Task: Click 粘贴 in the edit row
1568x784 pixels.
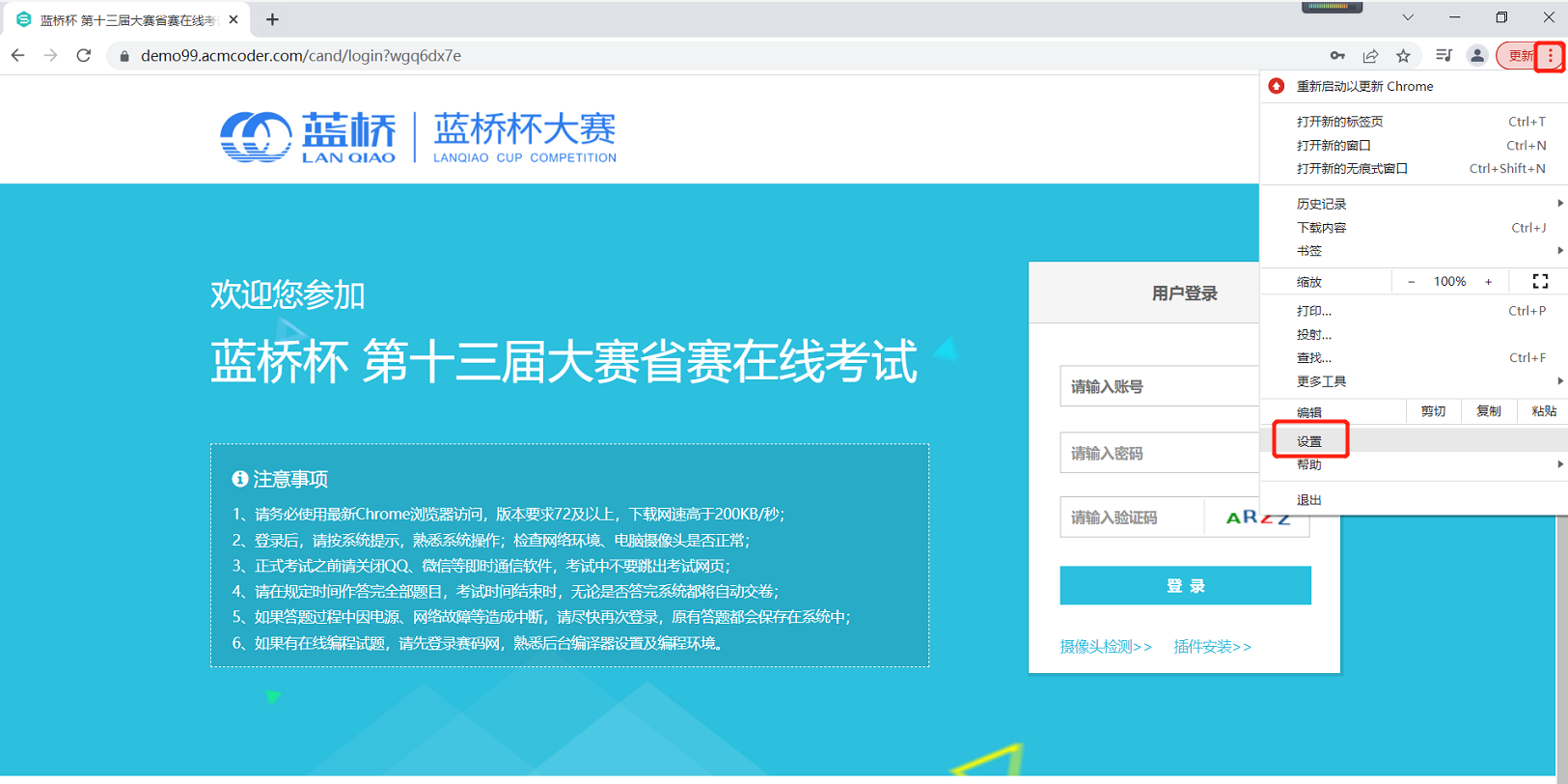Action: coord(1543,411)
